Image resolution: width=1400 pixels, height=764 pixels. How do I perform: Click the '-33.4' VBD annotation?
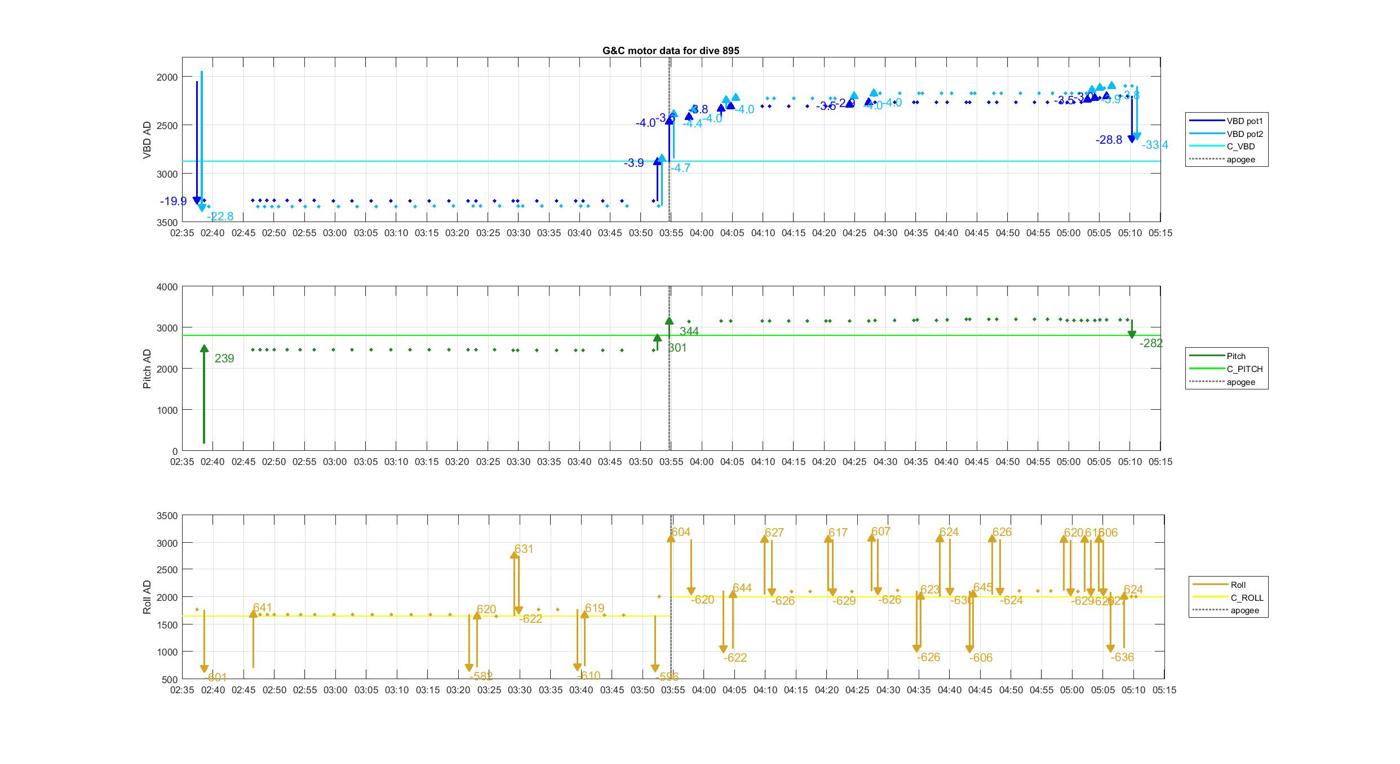pos(1155,145)
